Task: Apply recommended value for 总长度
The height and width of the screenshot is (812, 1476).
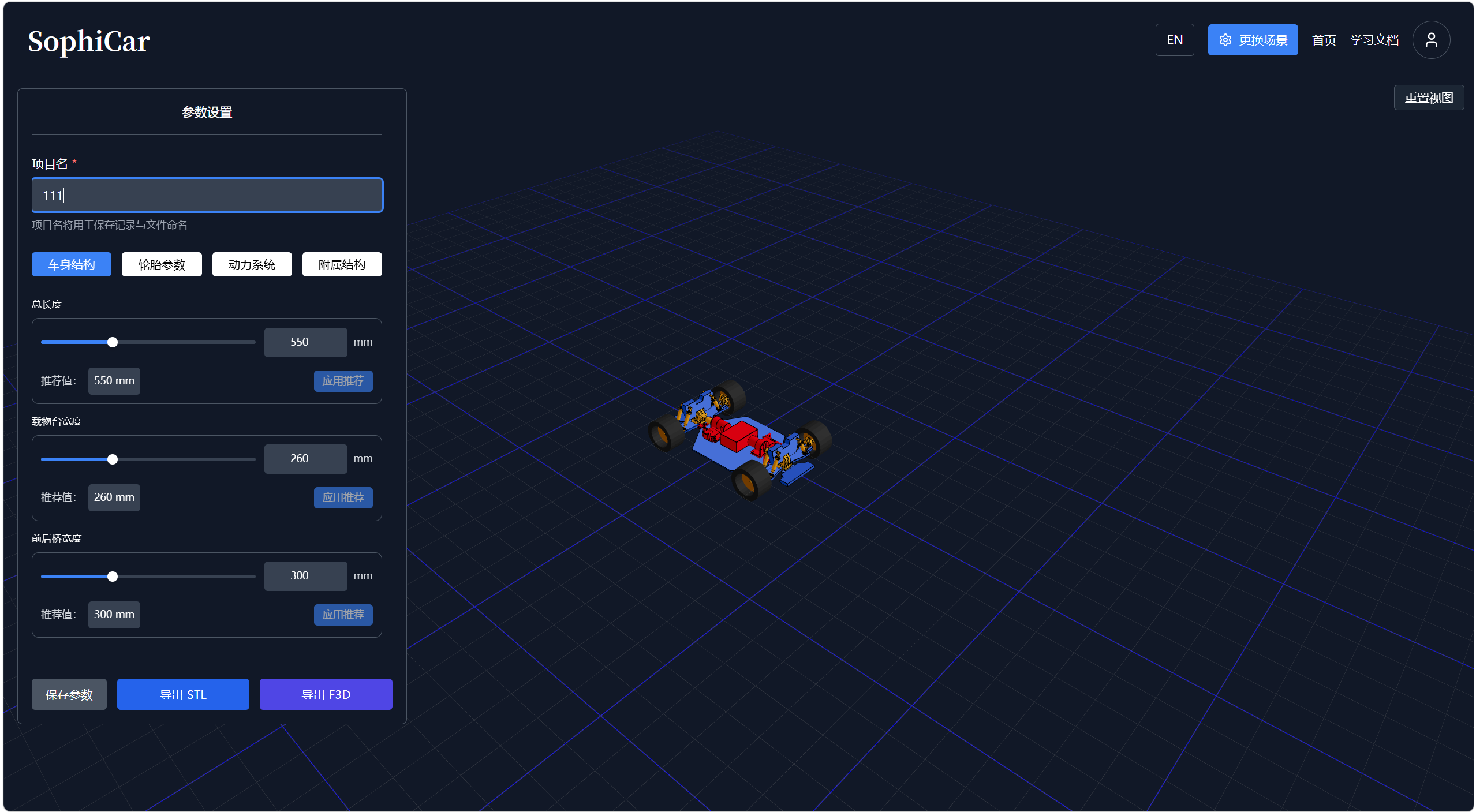Action: [343, 381]
